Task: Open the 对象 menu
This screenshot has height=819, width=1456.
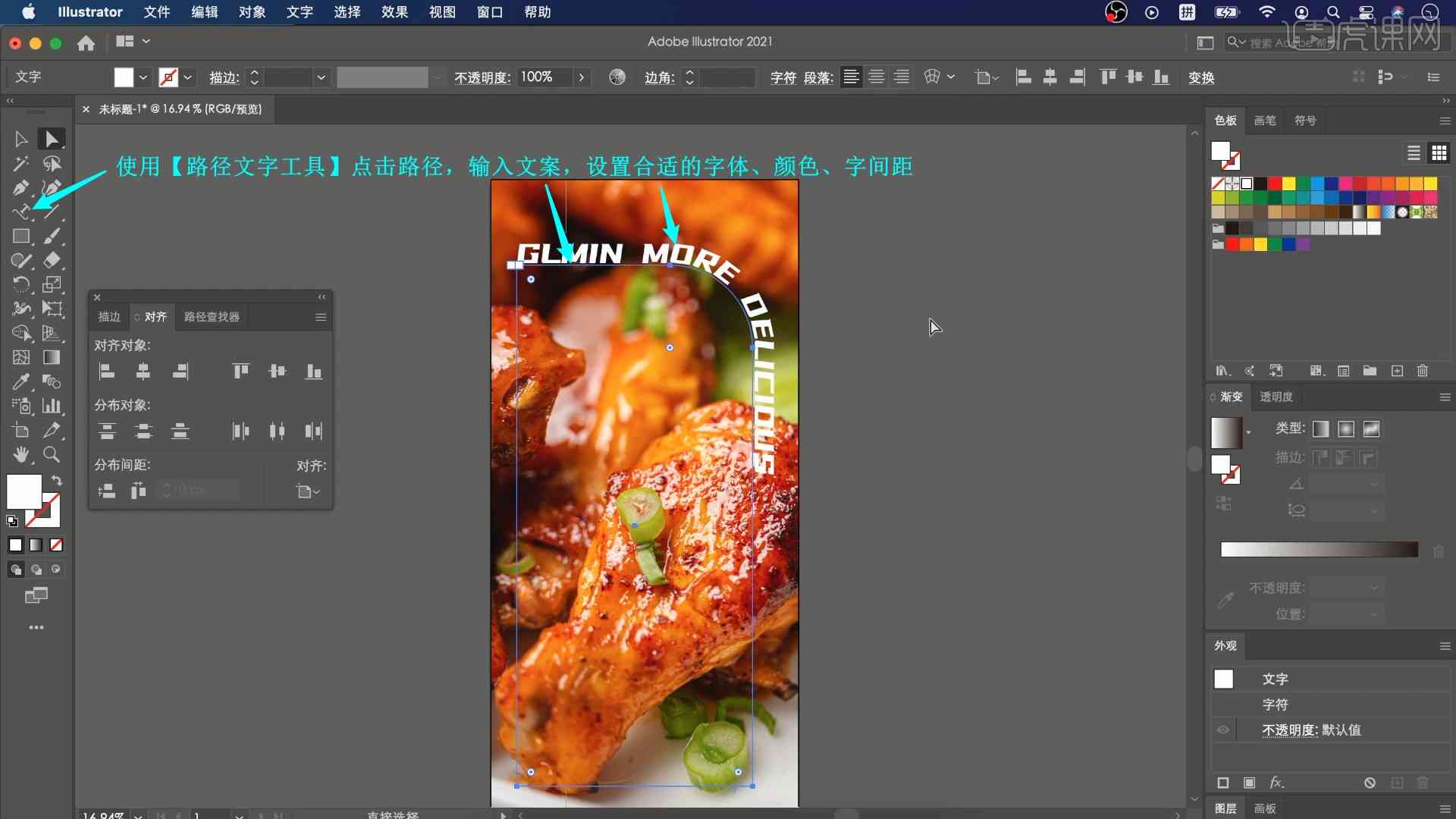Action: pyautogui.click(x=252, y=12)
